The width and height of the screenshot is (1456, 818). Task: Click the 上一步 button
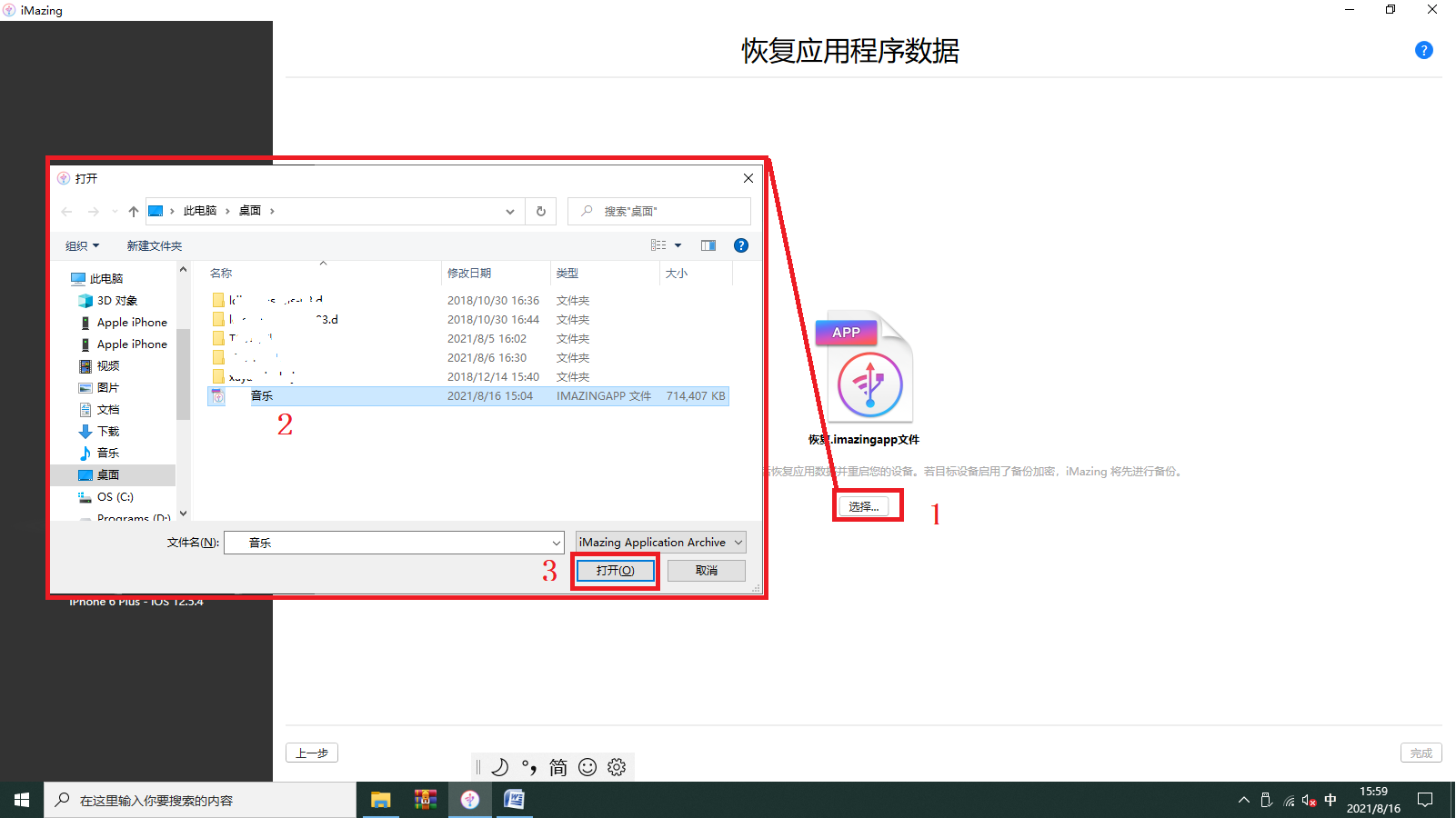point(312,753)
